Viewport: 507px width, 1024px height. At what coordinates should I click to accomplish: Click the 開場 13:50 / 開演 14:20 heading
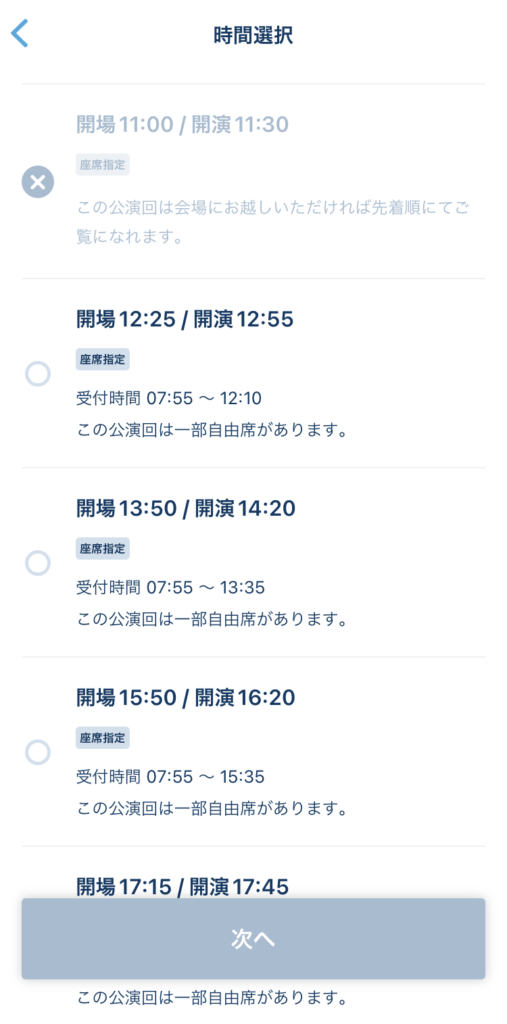coord(186,508)
